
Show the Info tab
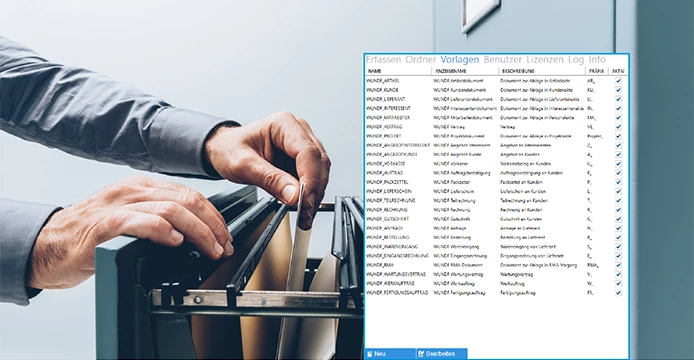pos(597,59)
